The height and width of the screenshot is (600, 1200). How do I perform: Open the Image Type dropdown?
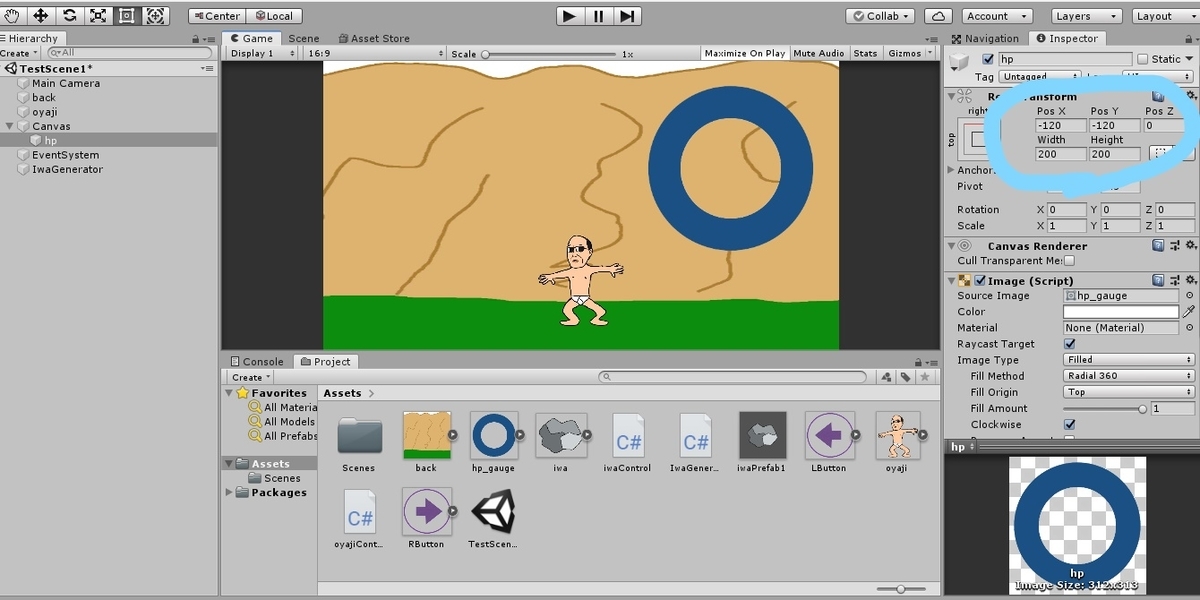point(1129,360)
